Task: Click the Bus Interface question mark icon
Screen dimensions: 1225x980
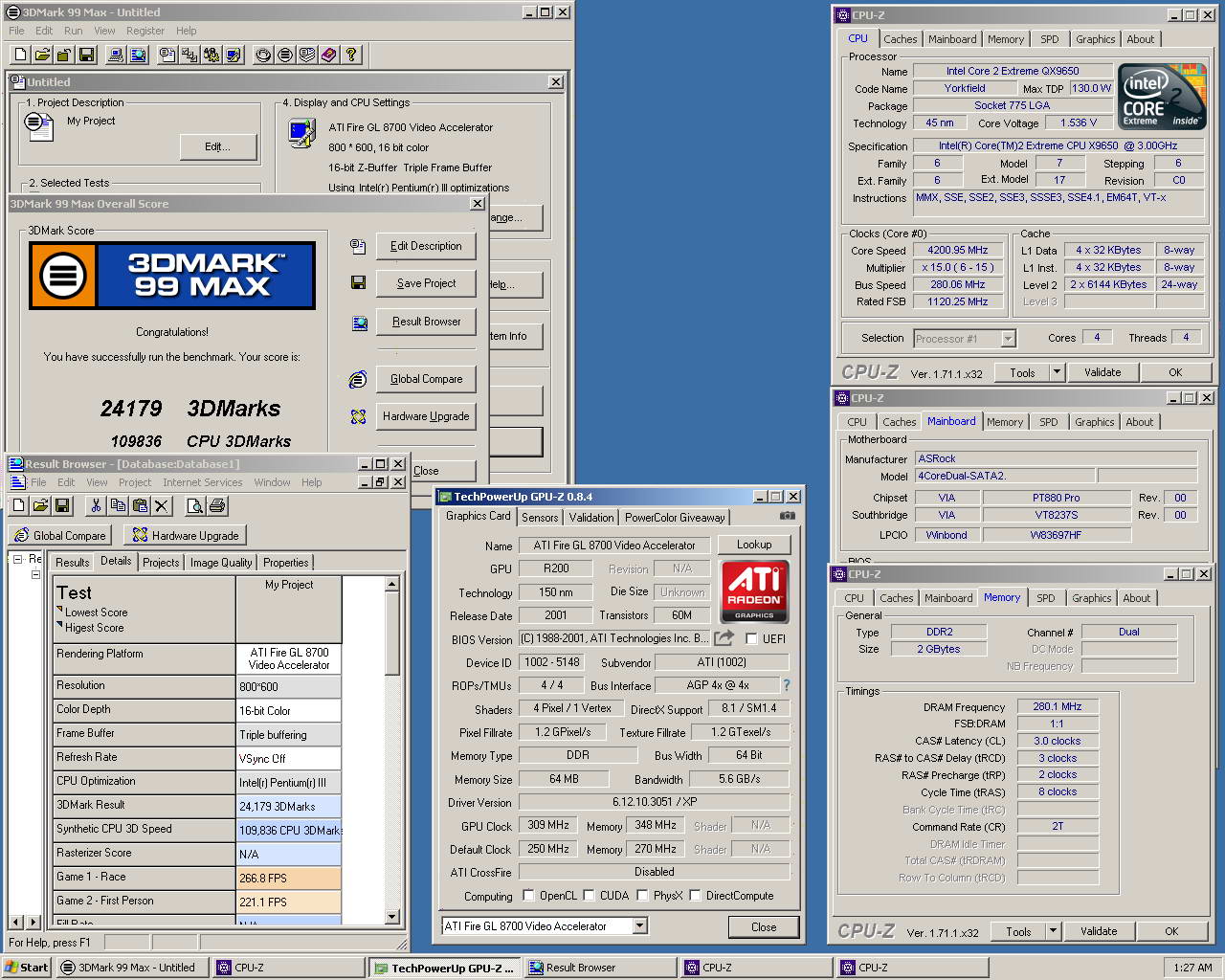Action: (x=787, y=685)
